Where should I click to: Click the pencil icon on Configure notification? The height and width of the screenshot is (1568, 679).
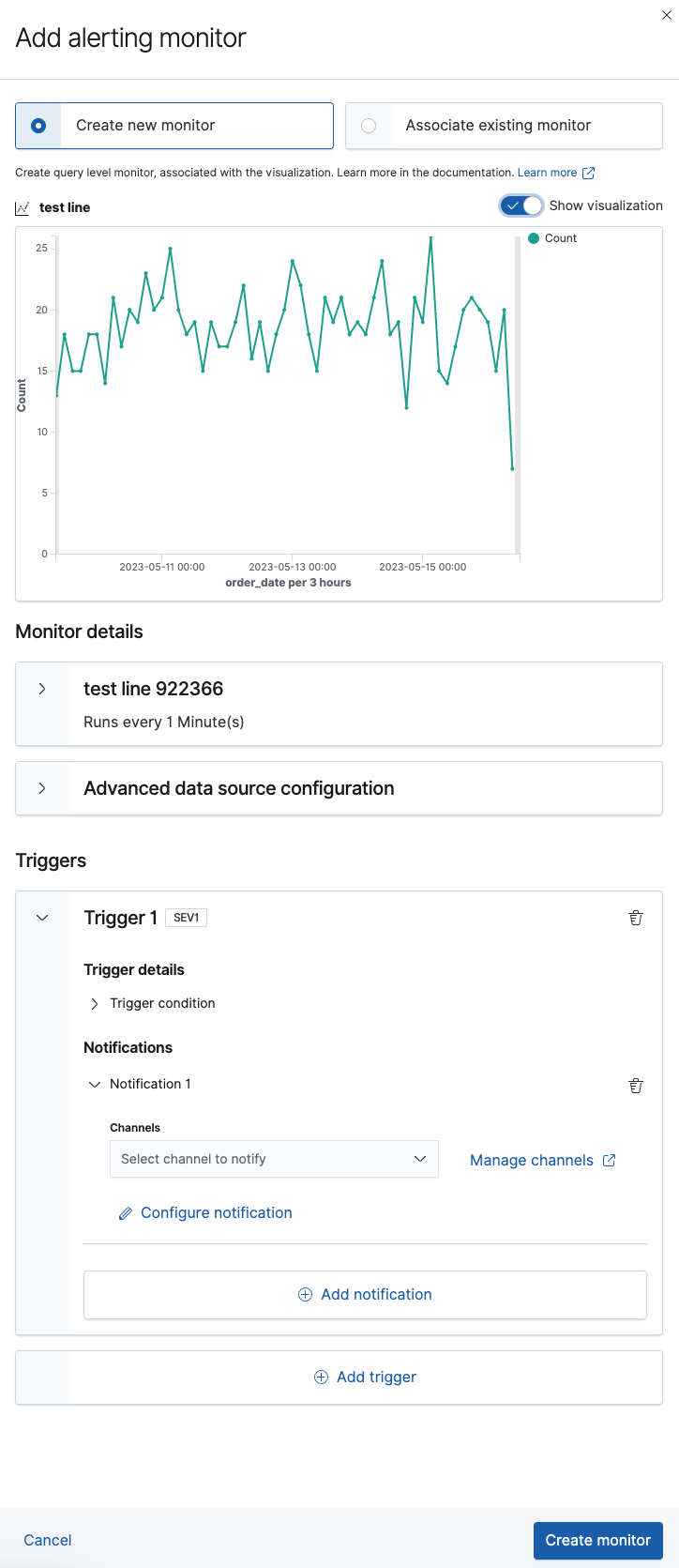click(x=126, y=1212)
